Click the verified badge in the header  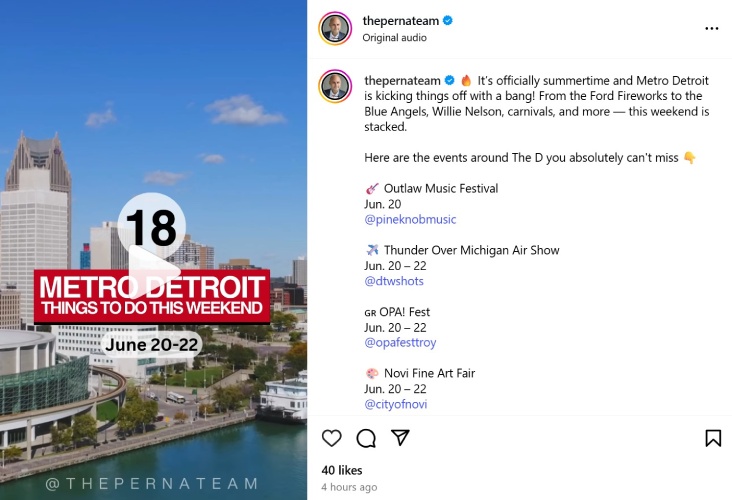point(447,21)
